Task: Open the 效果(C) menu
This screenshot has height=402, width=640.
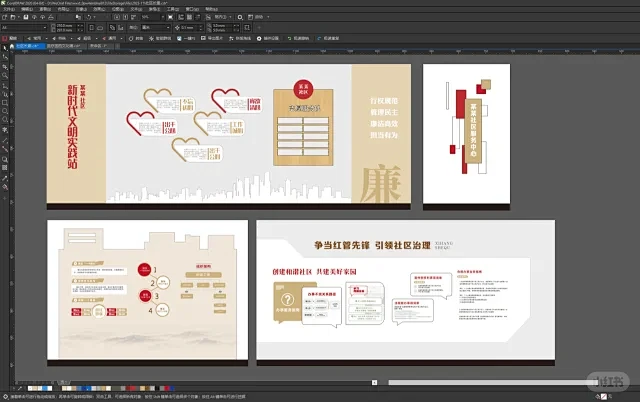Action: (x=100, y=8)
